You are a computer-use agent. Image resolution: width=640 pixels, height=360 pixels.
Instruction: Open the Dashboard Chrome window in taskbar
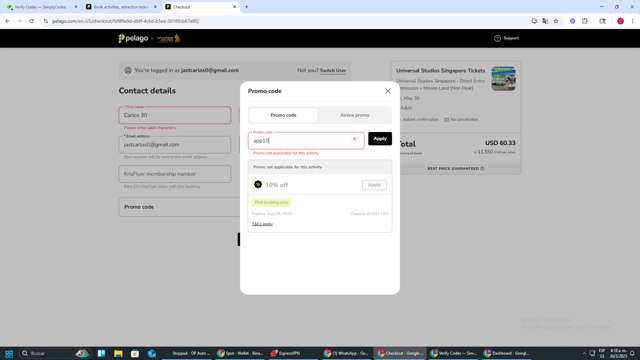506,353
